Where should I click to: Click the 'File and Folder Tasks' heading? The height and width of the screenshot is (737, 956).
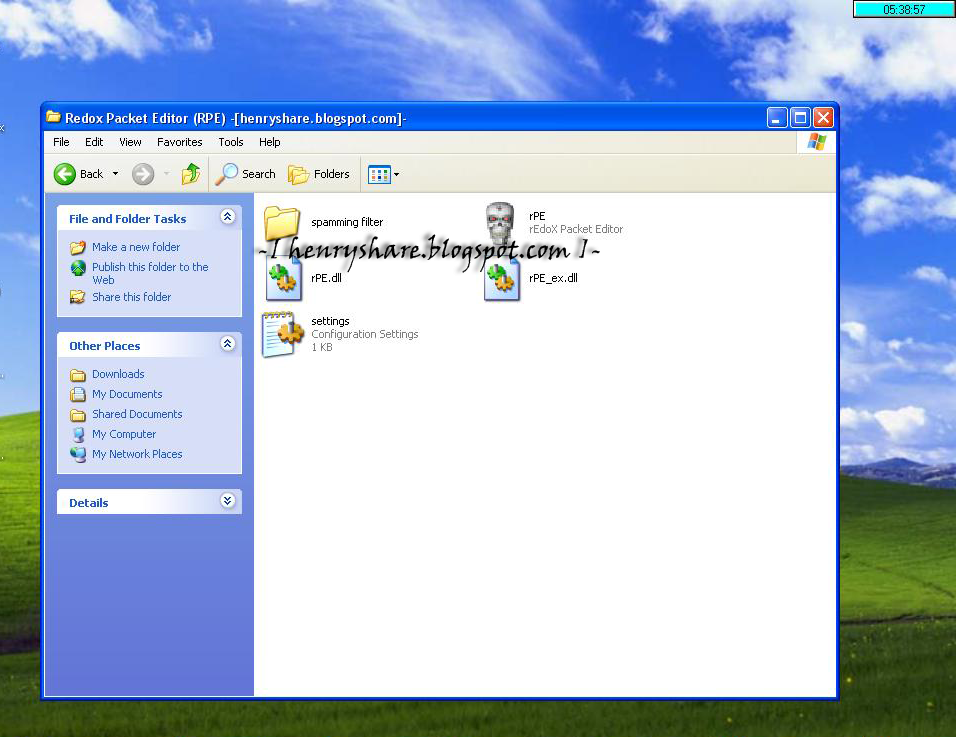point(127,219)
